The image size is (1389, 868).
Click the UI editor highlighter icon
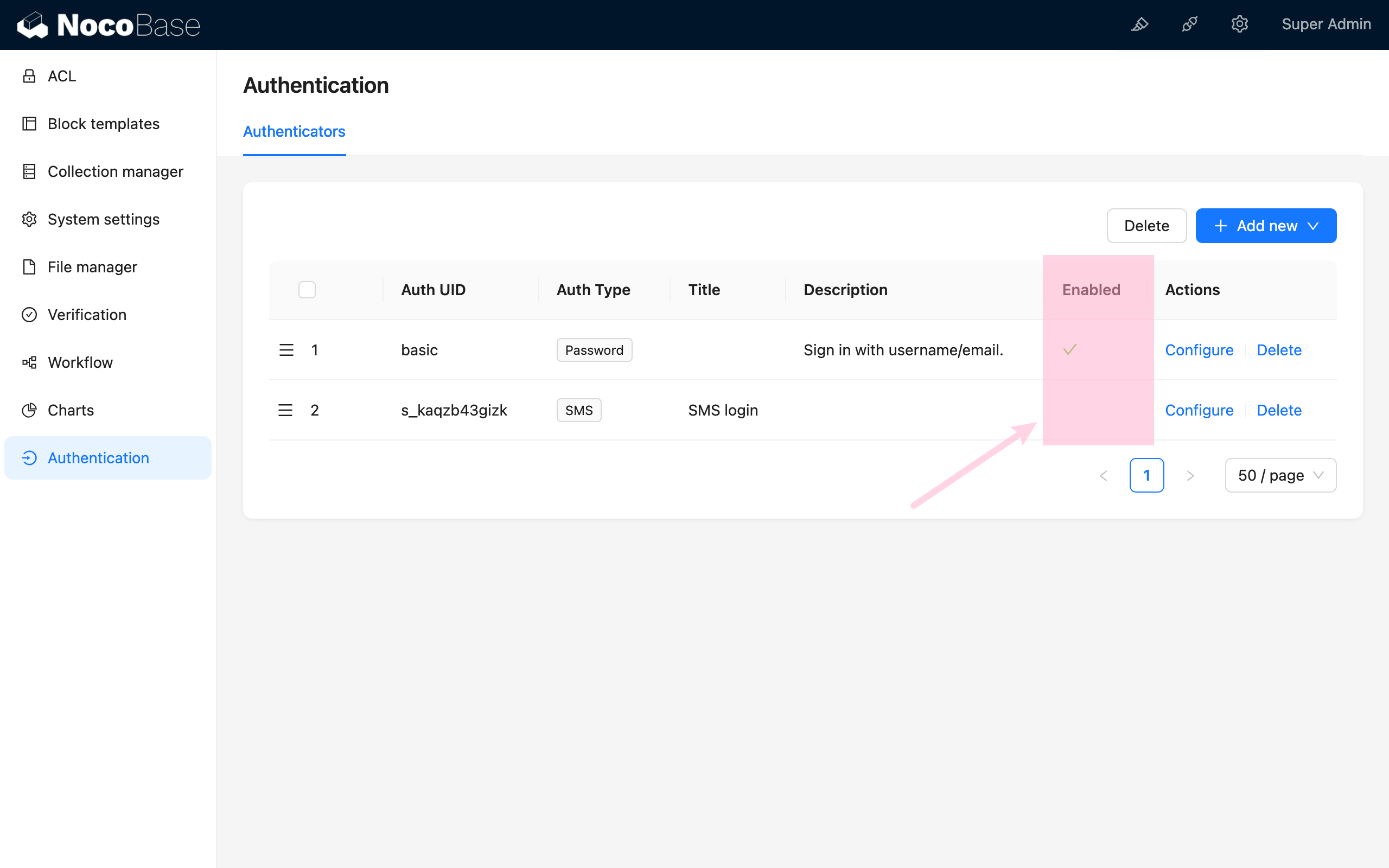pyautogui.click(x=1139, y=24)
